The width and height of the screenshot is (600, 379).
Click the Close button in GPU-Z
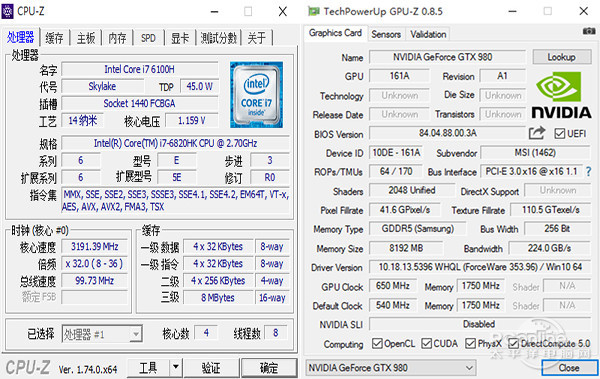pos(569,368)
